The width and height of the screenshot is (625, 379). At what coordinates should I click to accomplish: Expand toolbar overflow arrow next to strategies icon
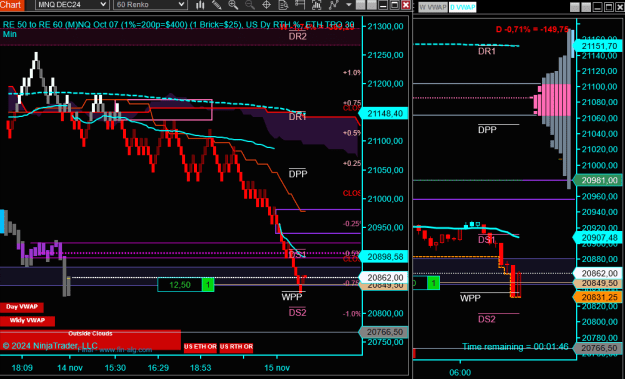click(x=349, y=5)
